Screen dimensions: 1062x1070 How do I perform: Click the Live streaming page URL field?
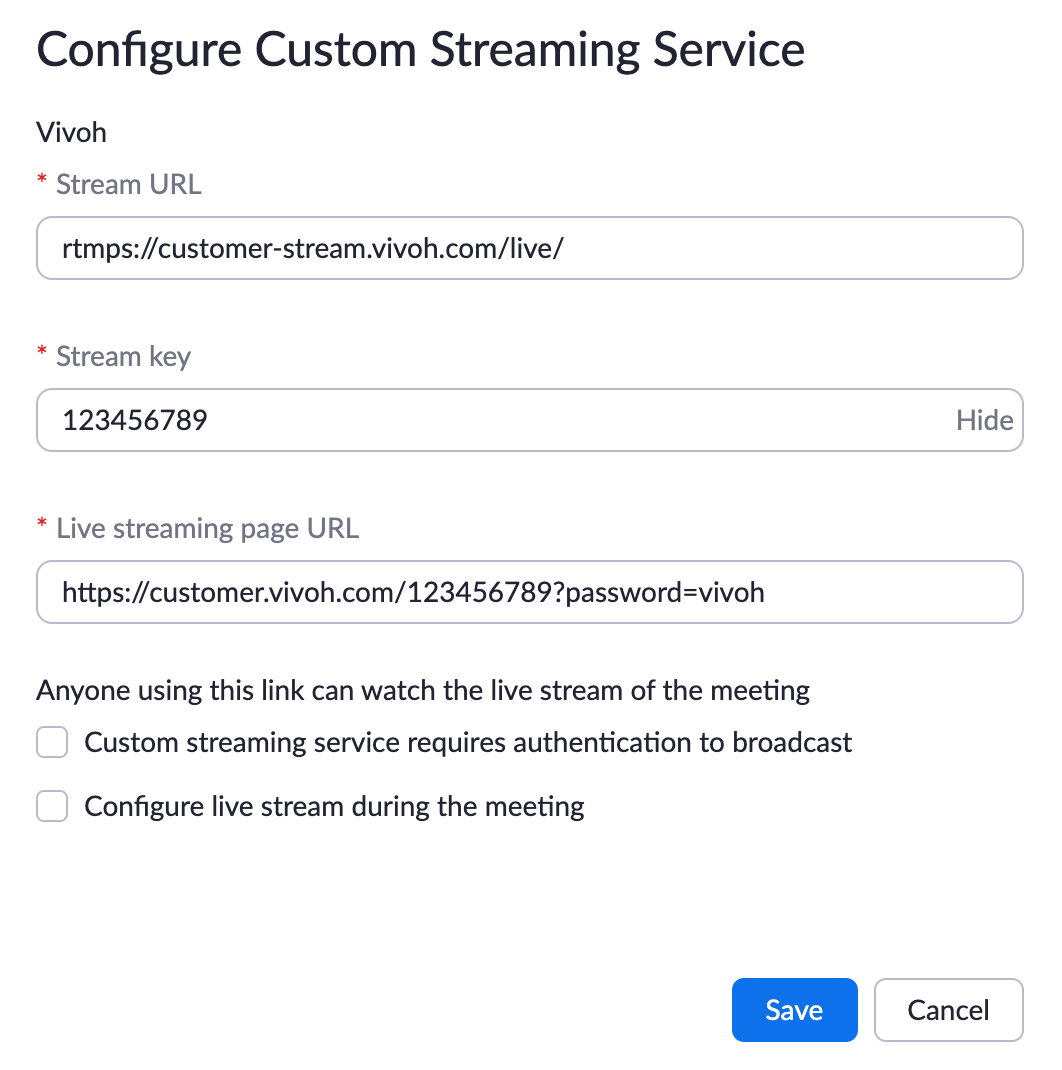[528, 592]
